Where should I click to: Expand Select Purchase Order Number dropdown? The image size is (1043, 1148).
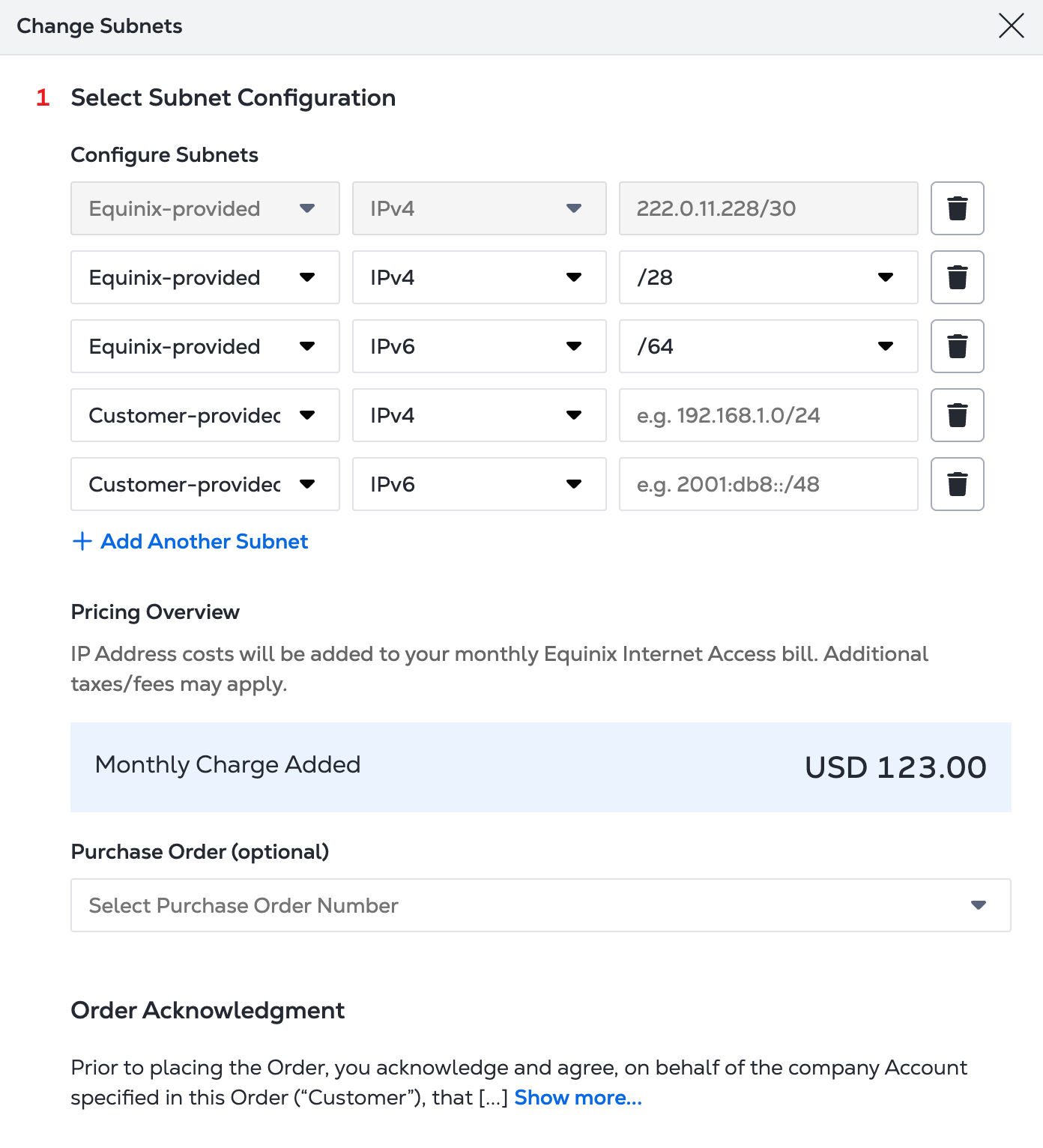coord(540,905)
